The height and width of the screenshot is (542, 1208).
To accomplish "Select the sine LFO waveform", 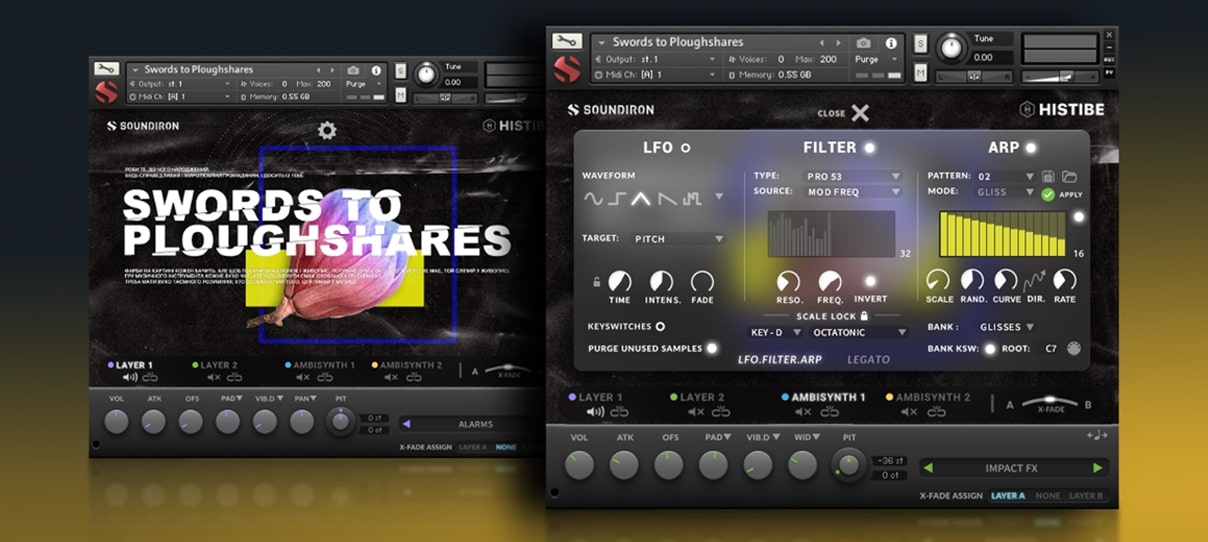I will tap(593, 198).
